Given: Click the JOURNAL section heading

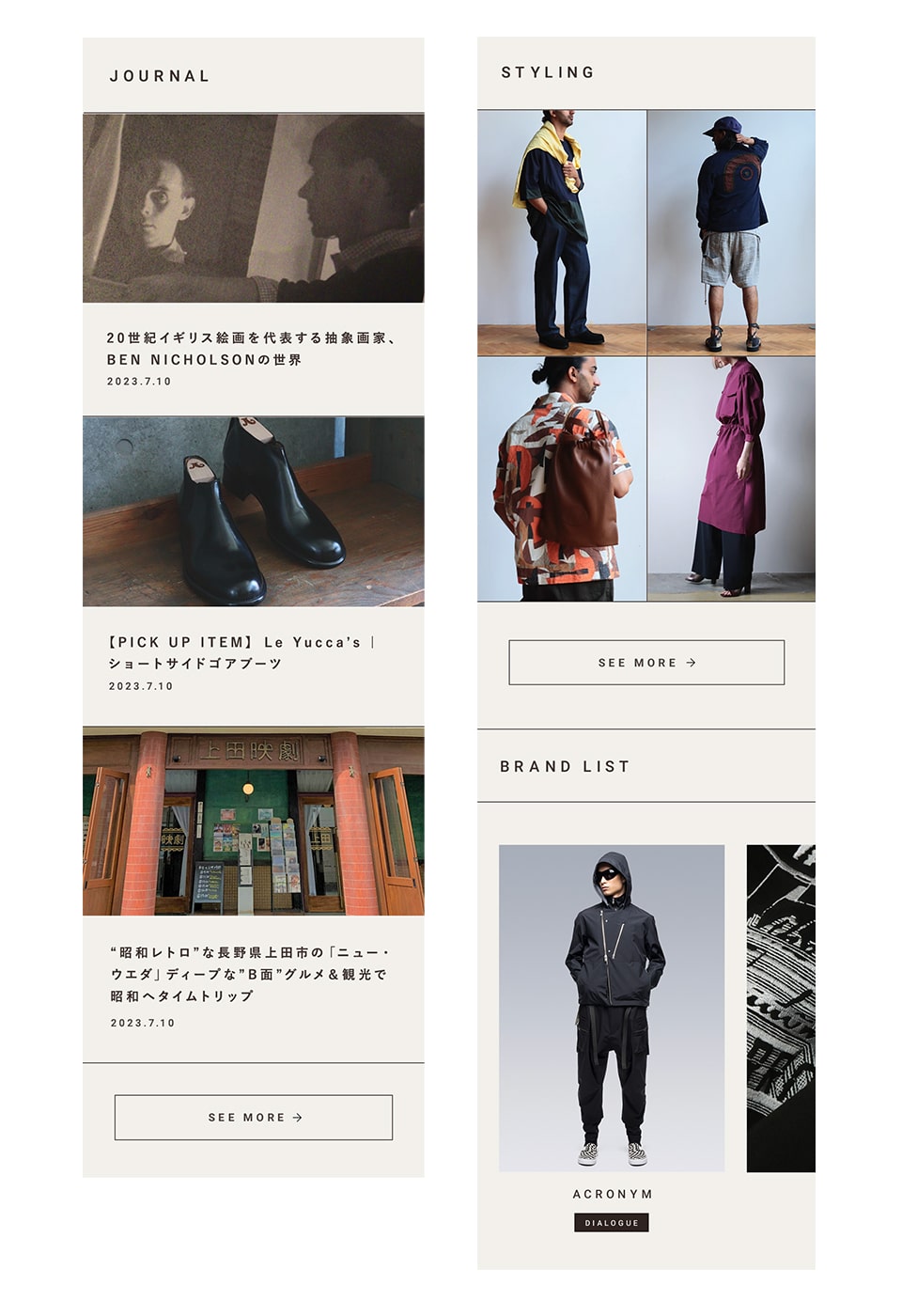Looking at the screenshot, I should pyautogui.click(x=160, y=76).
